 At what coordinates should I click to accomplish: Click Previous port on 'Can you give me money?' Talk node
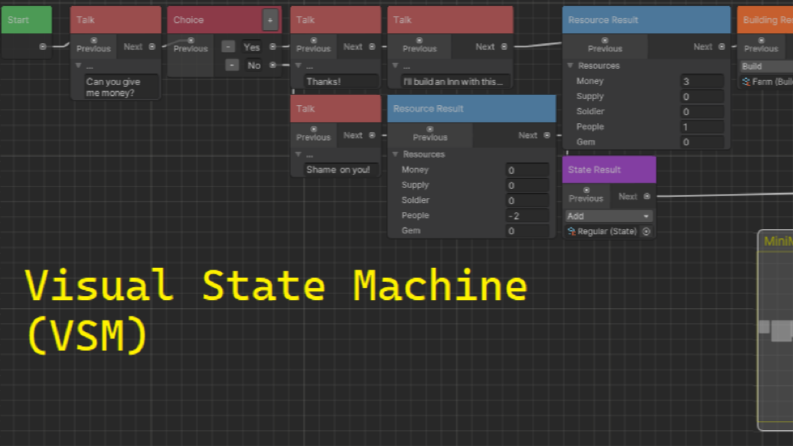tap(94, 40)
